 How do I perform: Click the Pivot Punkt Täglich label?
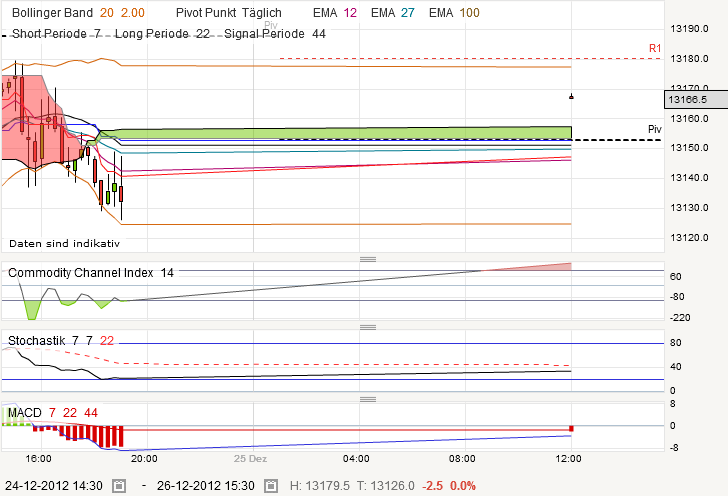[x=228, y=13]
